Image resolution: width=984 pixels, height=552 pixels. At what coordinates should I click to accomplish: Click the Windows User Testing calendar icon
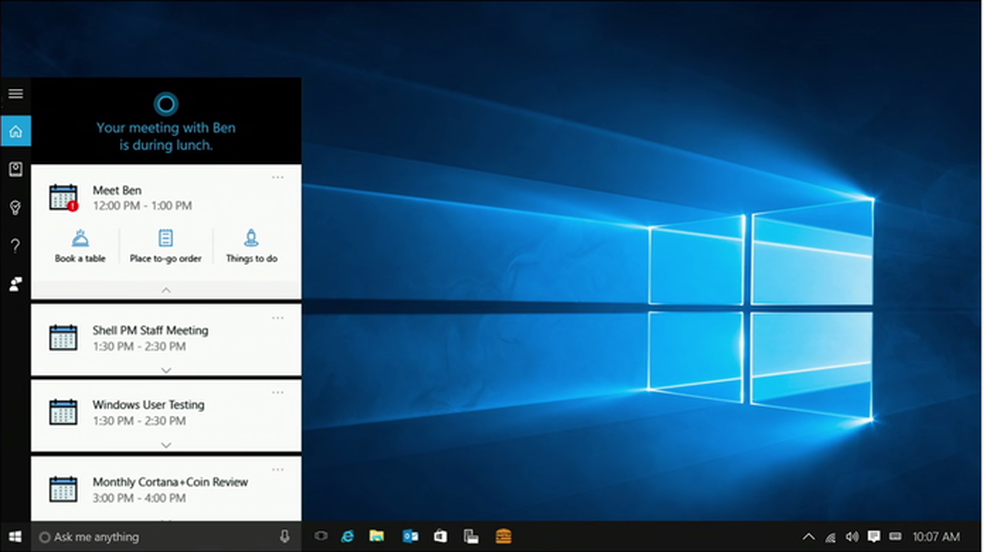(x=63, y=413)
